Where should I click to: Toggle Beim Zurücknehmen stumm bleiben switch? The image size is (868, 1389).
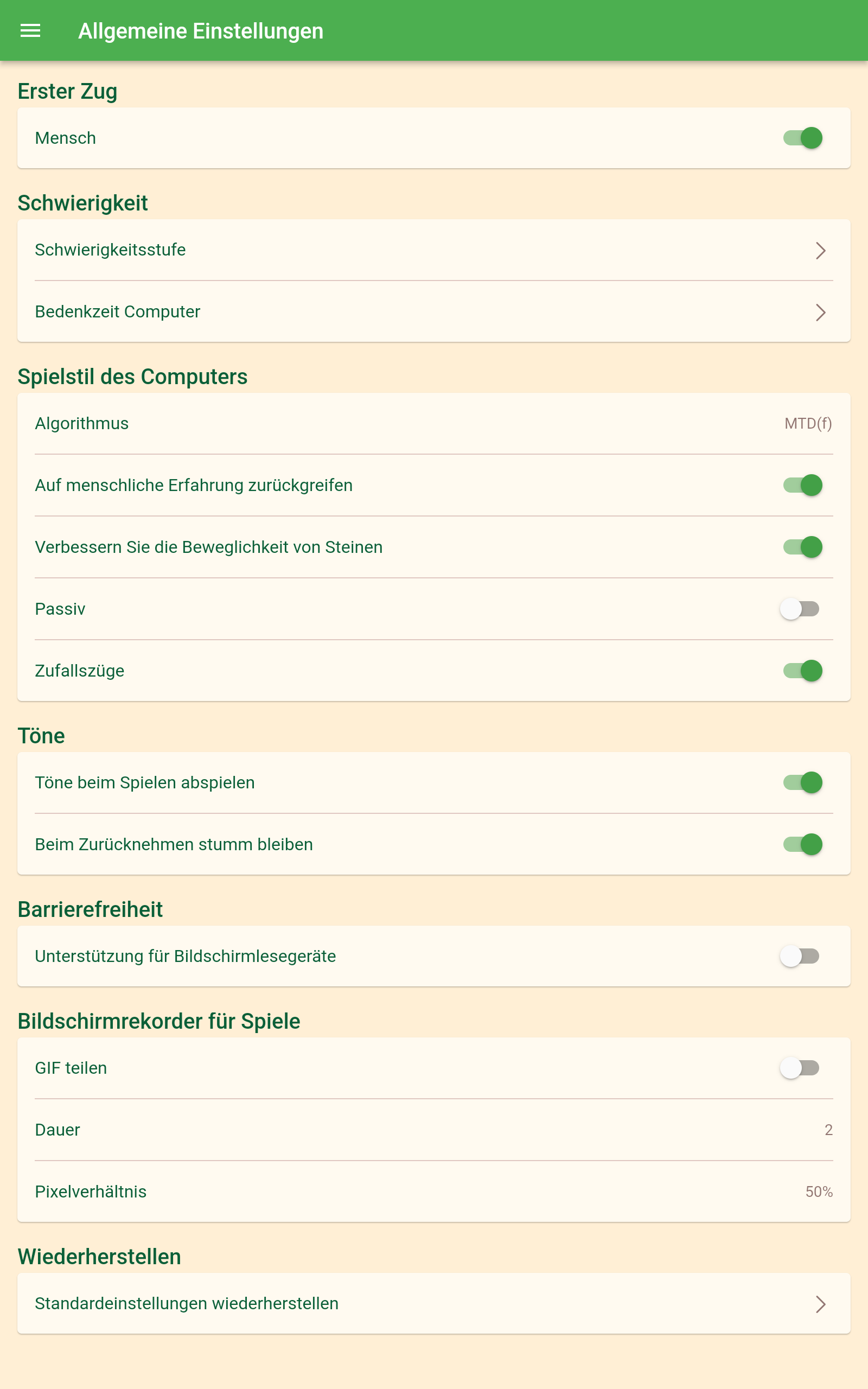tap(802, 844)
